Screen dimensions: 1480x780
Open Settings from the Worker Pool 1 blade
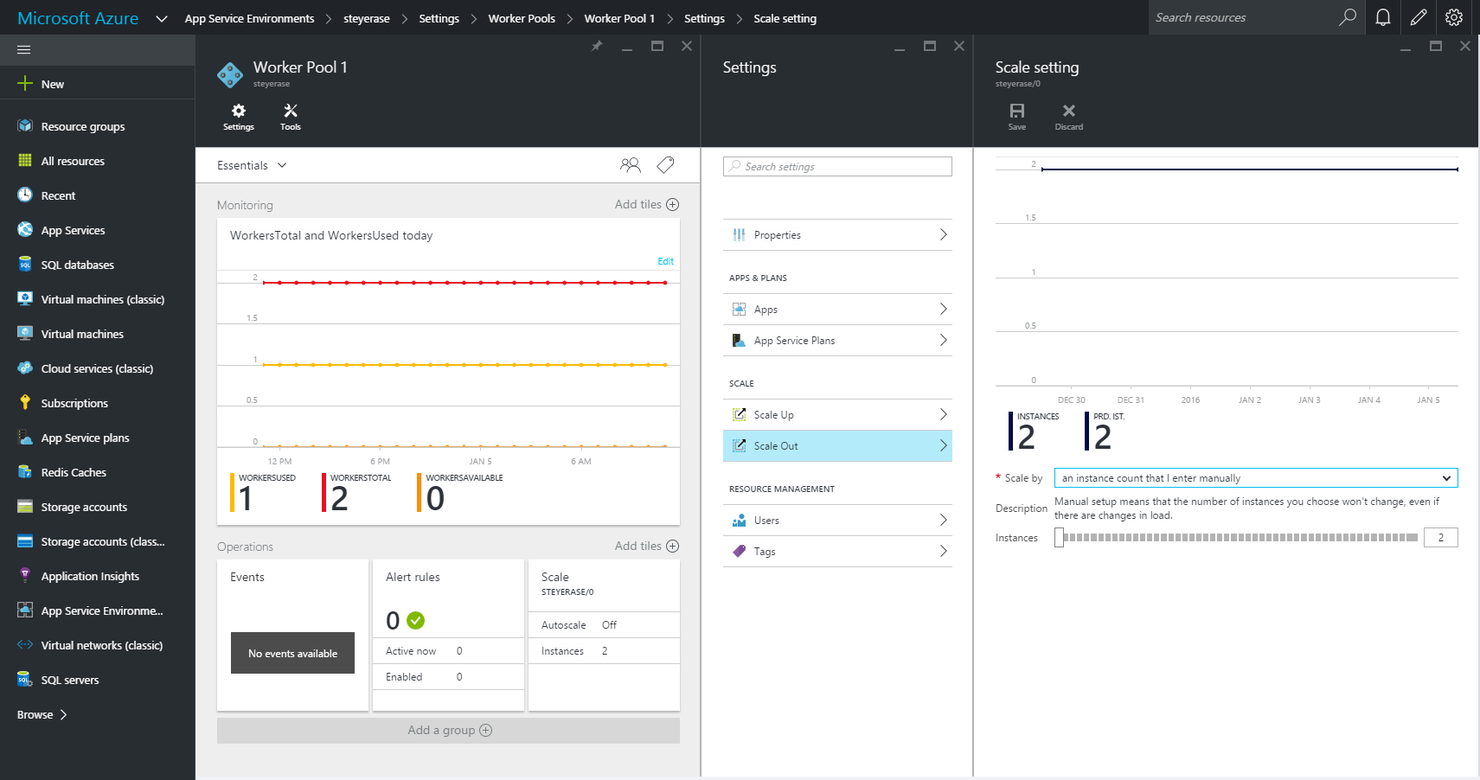pos(238,117)
